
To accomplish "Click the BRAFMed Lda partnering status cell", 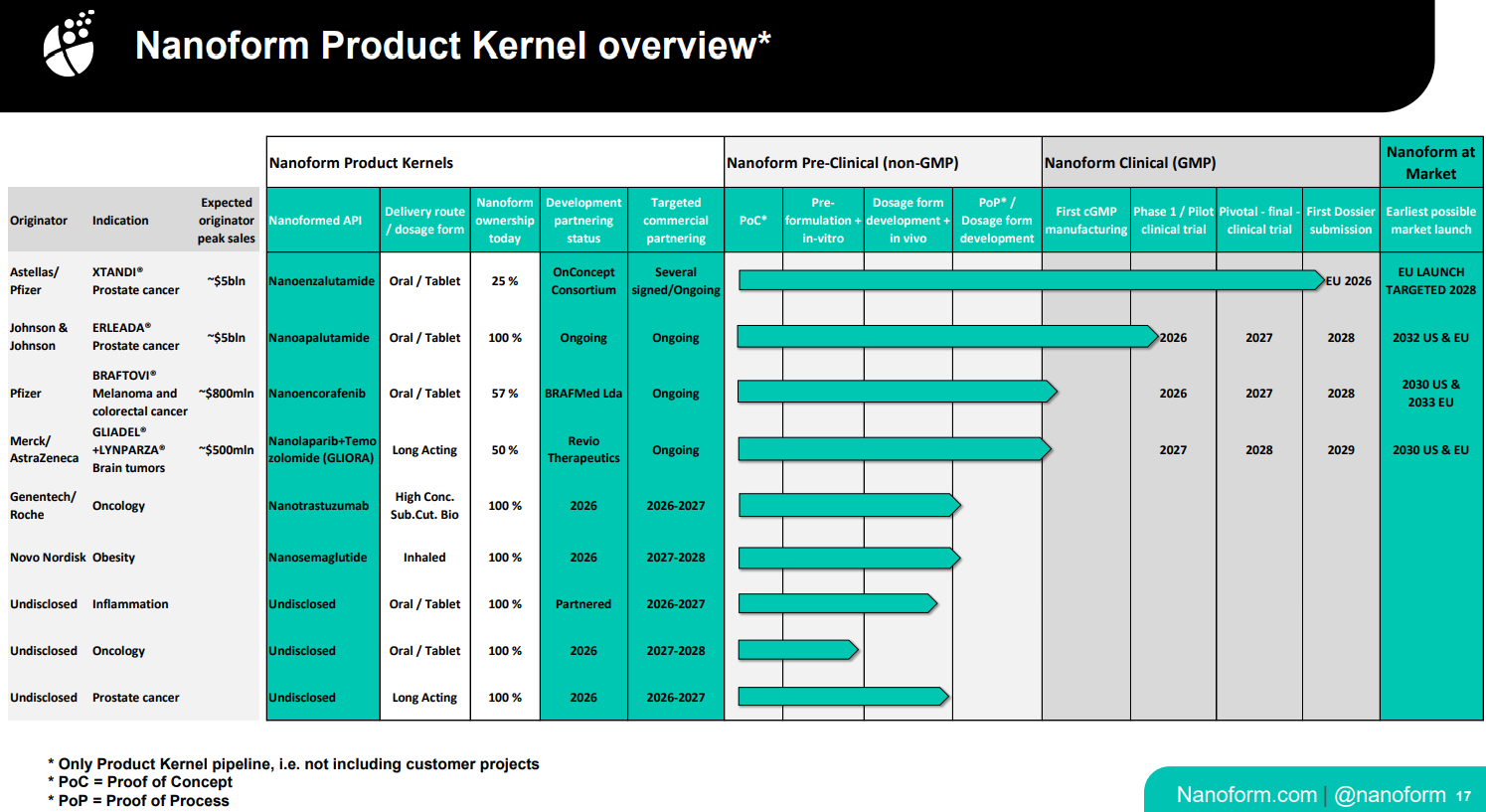I will point(583,394).
